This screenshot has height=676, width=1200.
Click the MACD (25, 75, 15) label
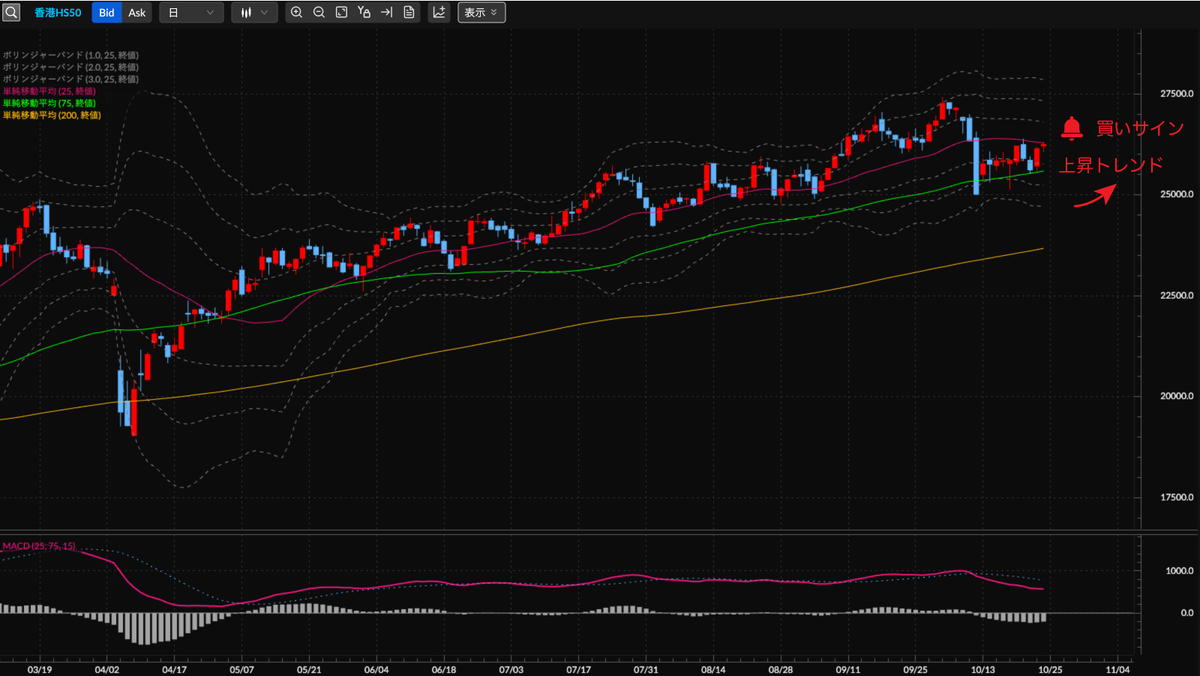coord(39,546)
